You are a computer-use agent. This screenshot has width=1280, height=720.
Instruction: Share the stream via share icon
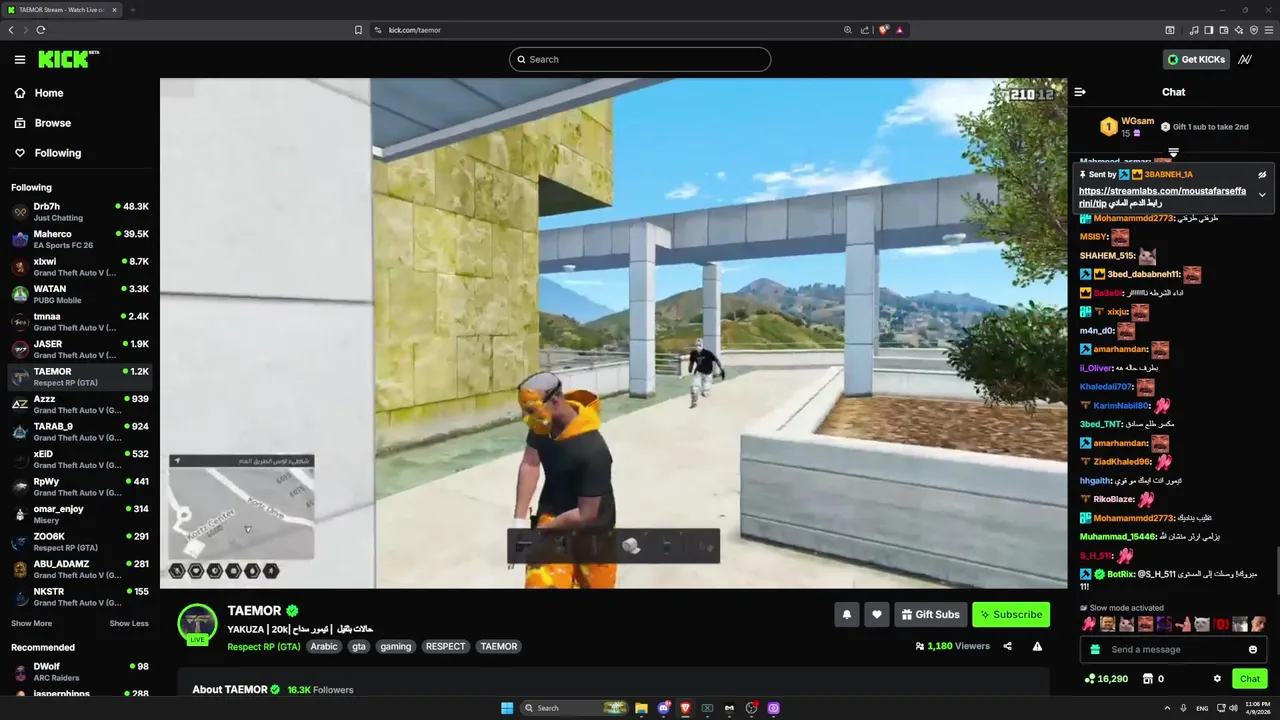(x=1007, y=646)
